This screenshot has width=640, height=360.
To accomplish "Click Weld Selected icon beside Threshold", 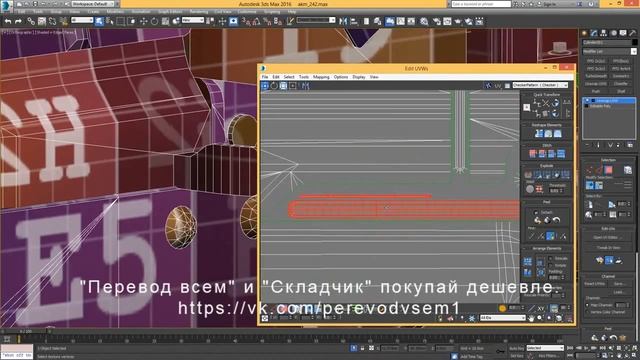I will [539, 189].
